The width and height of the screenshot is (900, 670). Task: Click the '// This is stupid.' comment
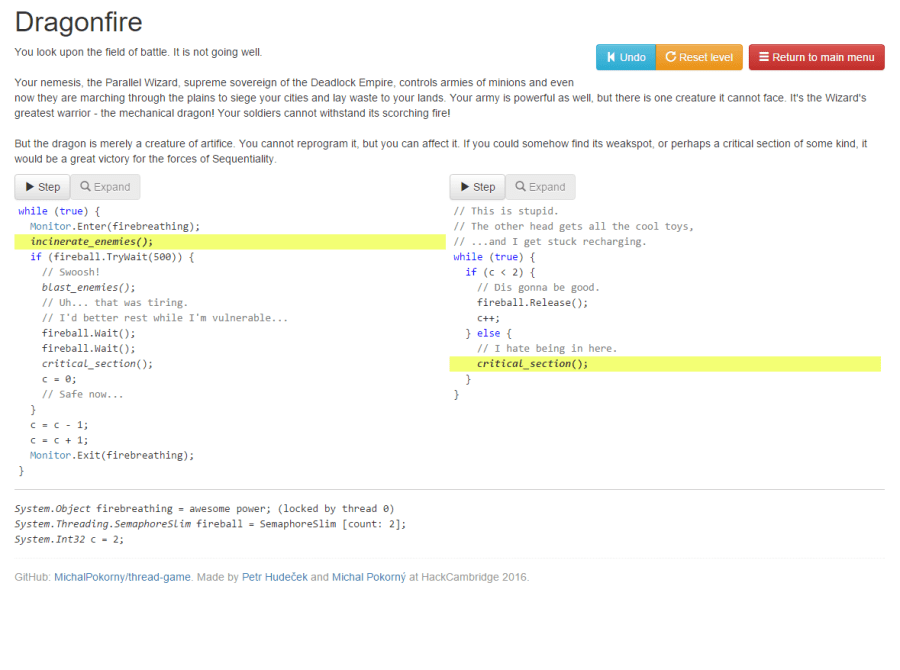506,211
